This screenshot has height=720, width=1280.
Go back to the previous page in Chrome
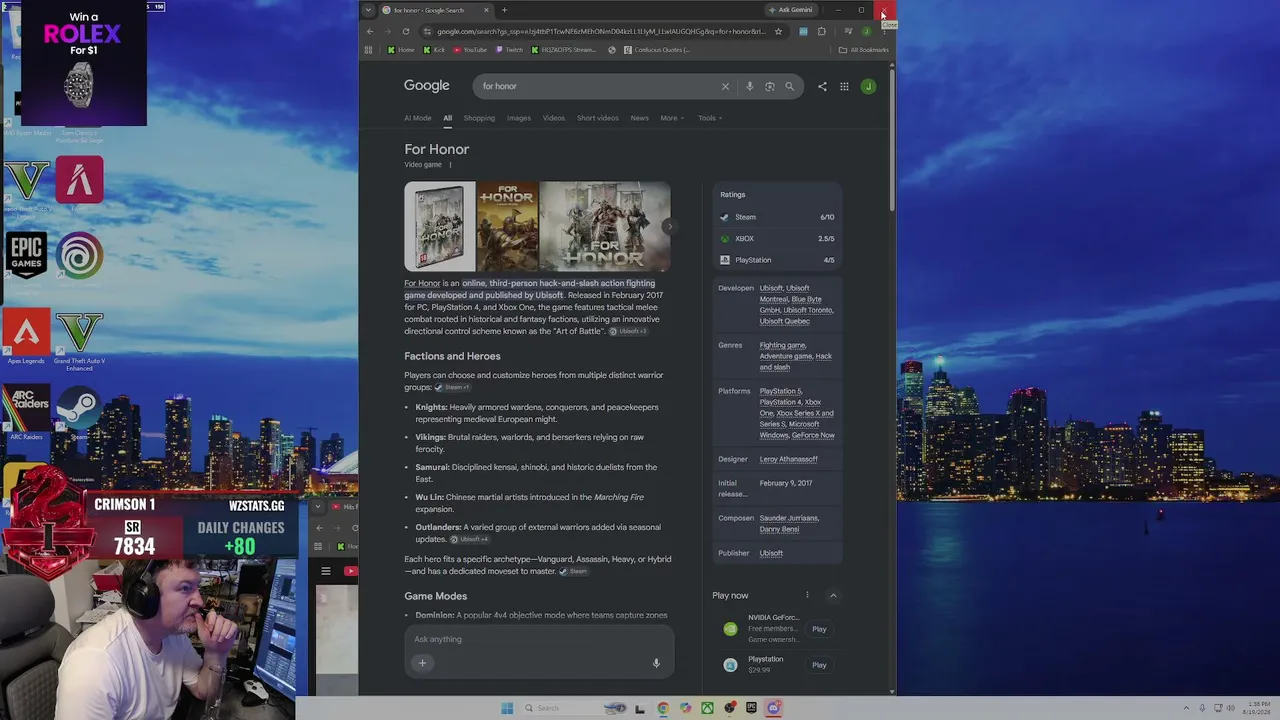pyautogui.click(x=370, y=31)
